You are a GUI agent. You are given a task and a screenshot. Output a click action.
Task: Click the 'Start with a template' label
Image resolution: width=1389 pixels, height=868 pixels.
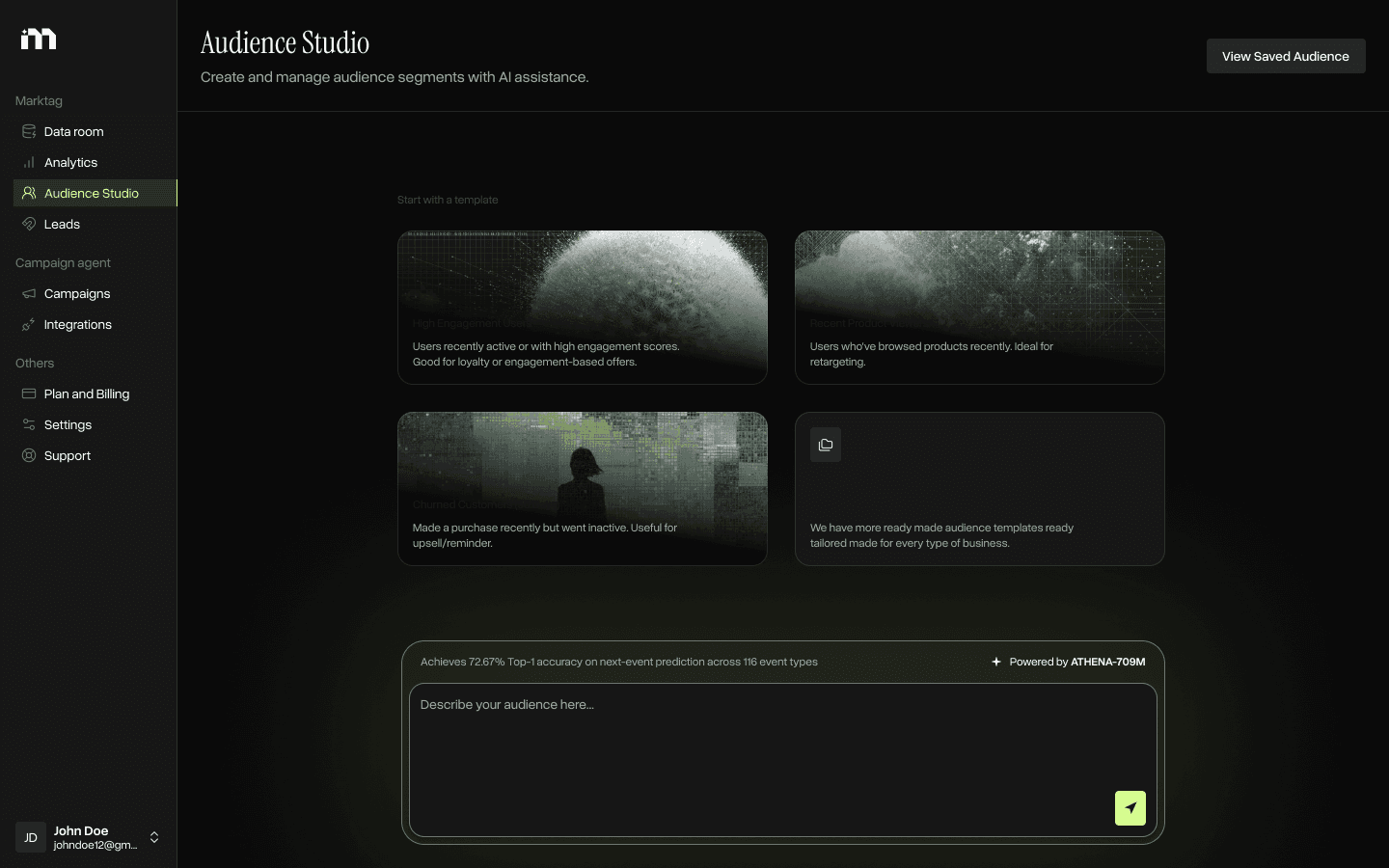[x=448, y=200]
